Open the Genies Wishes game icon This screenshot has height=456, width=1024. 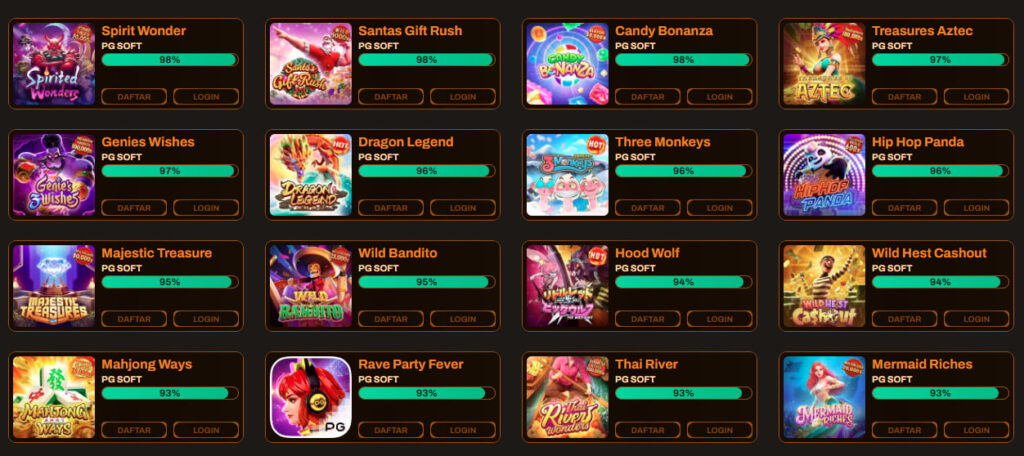(54, 175)
